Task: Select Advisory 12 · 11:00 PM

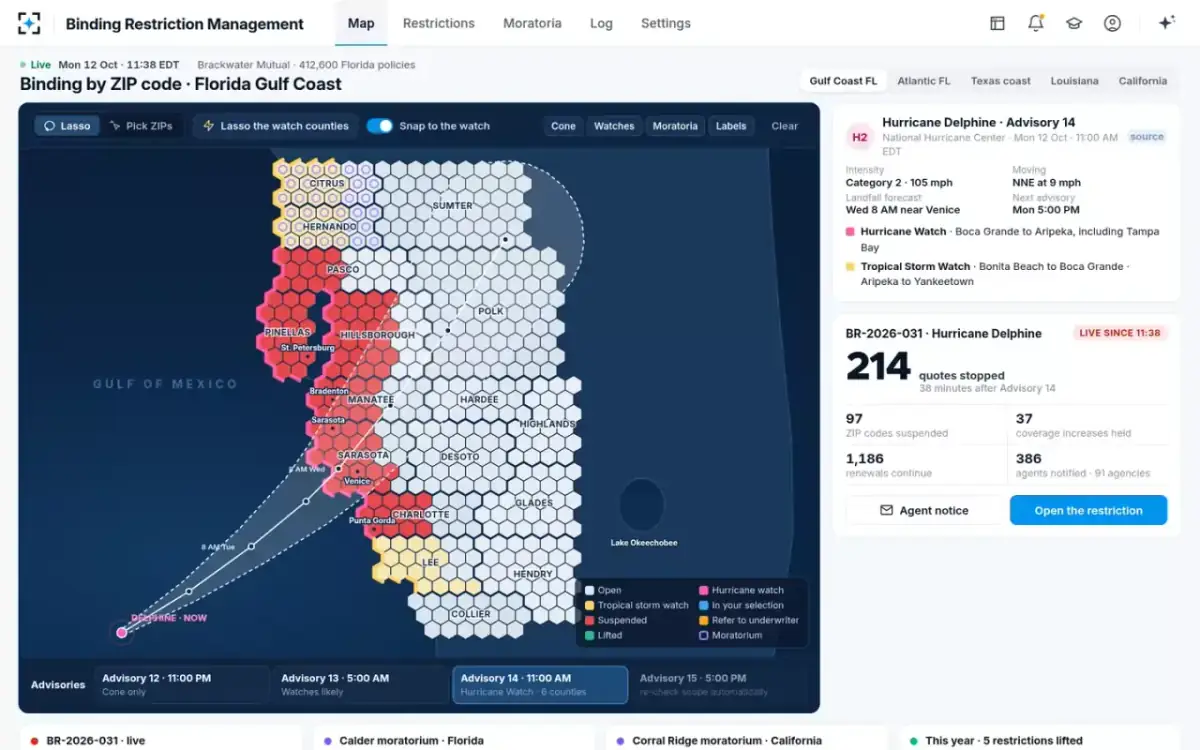Action: click(181, 684)
